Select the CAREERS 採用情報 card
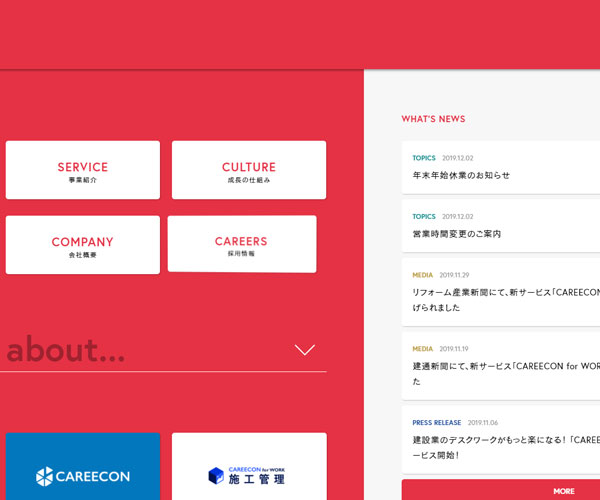The width and height of the screenshot is (600, 500). click(241, 244)
